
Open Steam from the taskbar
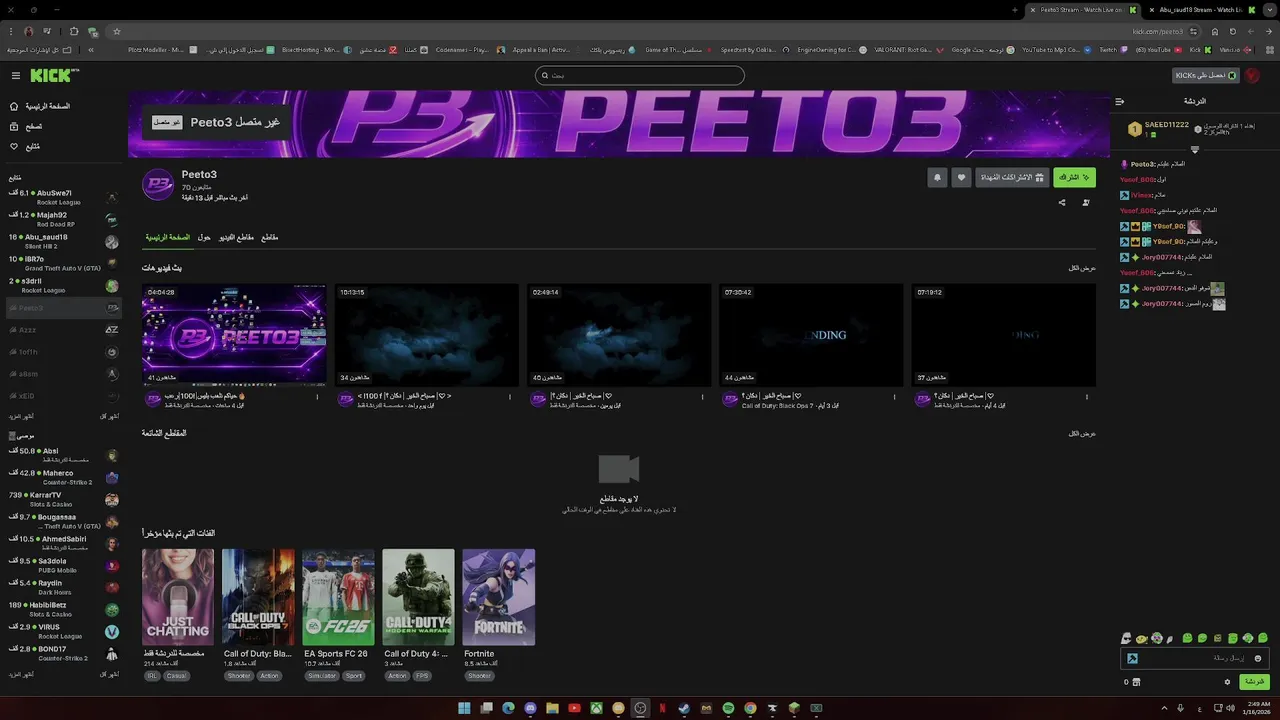pyautogui.click(x=684, y=708)
